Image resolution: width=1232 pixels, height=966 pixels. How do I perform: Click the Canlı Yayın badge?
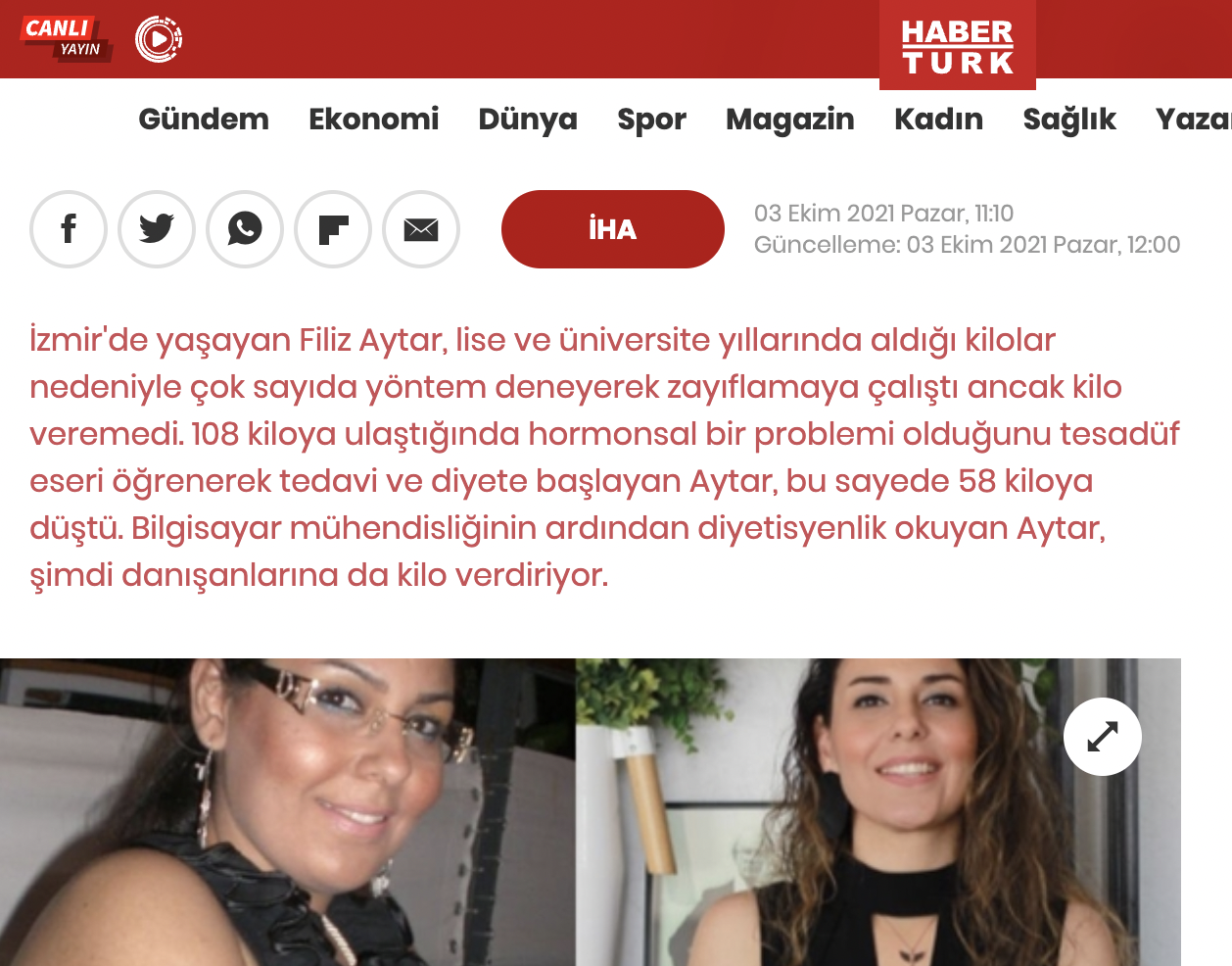tap(66, 38)
